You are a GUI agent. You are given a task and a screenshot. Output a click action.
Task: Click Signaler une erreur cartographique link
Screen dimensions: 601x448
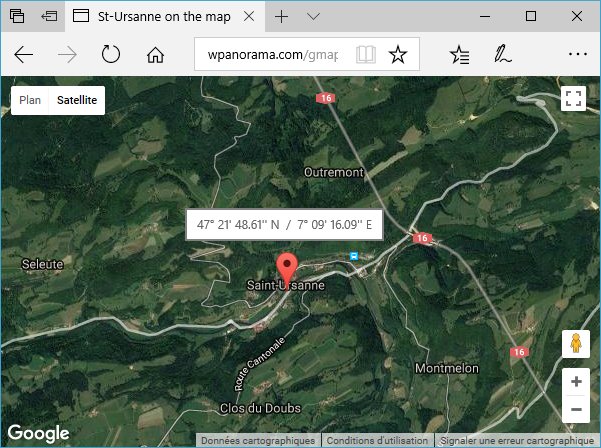pos(517,440)
